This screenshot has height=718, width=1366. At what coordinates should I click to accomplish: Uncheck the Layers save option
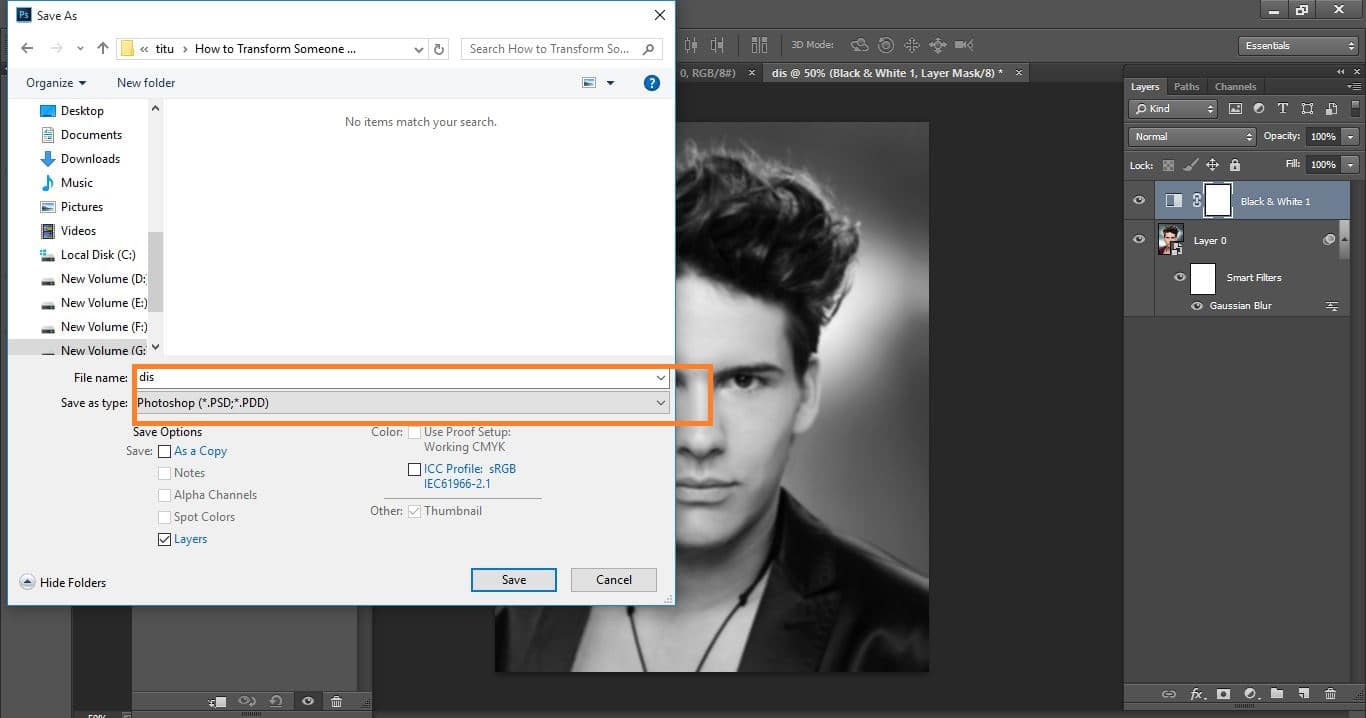(164, 539)
